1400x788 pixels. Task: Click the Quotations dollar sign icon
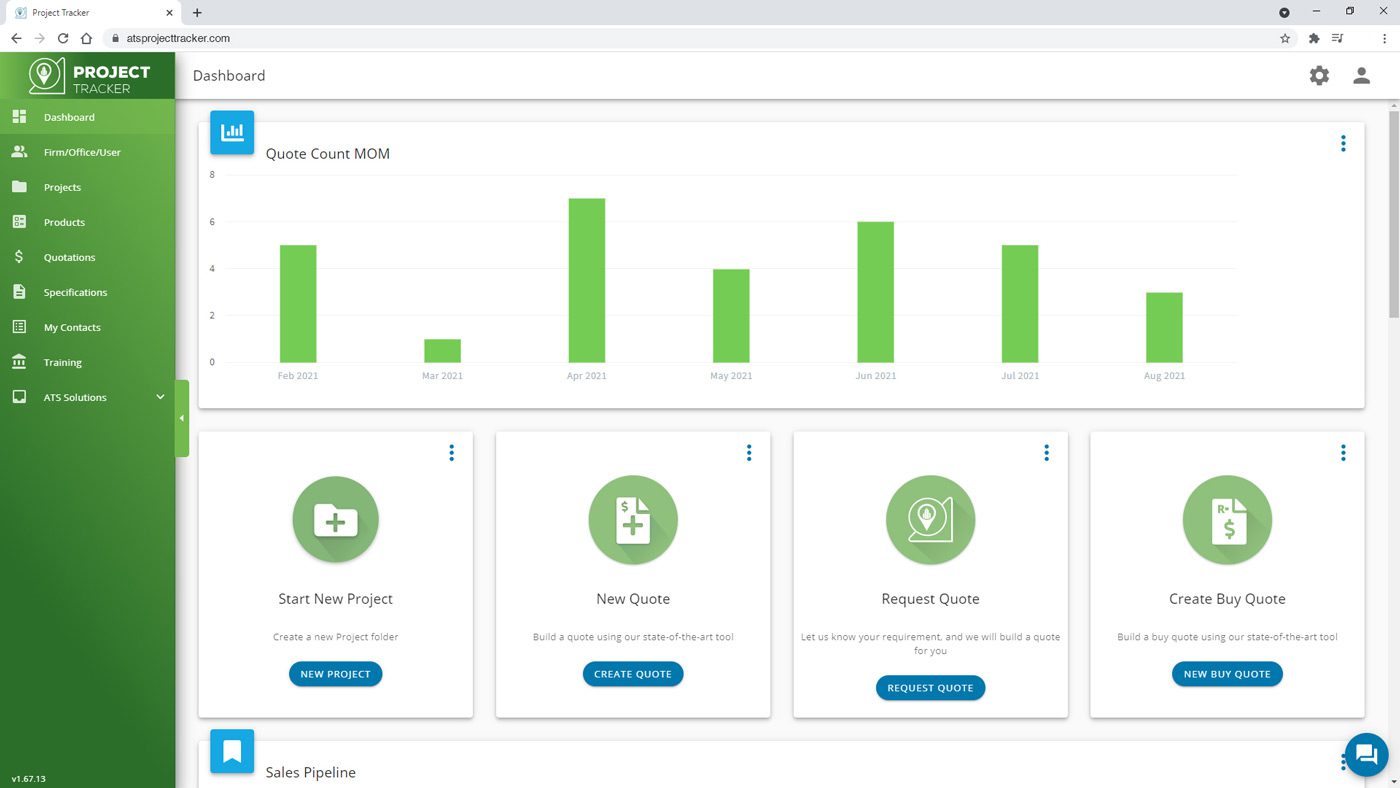[x=19, y=257]
